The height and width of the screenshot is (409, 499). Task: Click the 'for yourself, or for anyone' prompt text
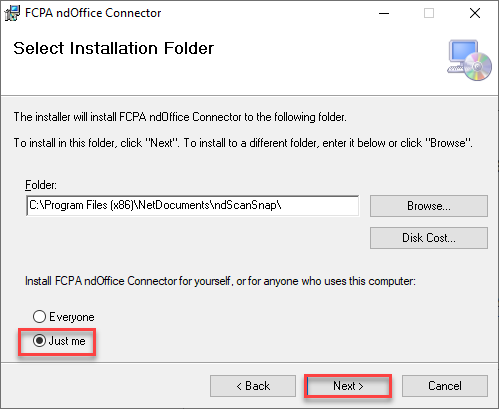click(x=220, y=281)
